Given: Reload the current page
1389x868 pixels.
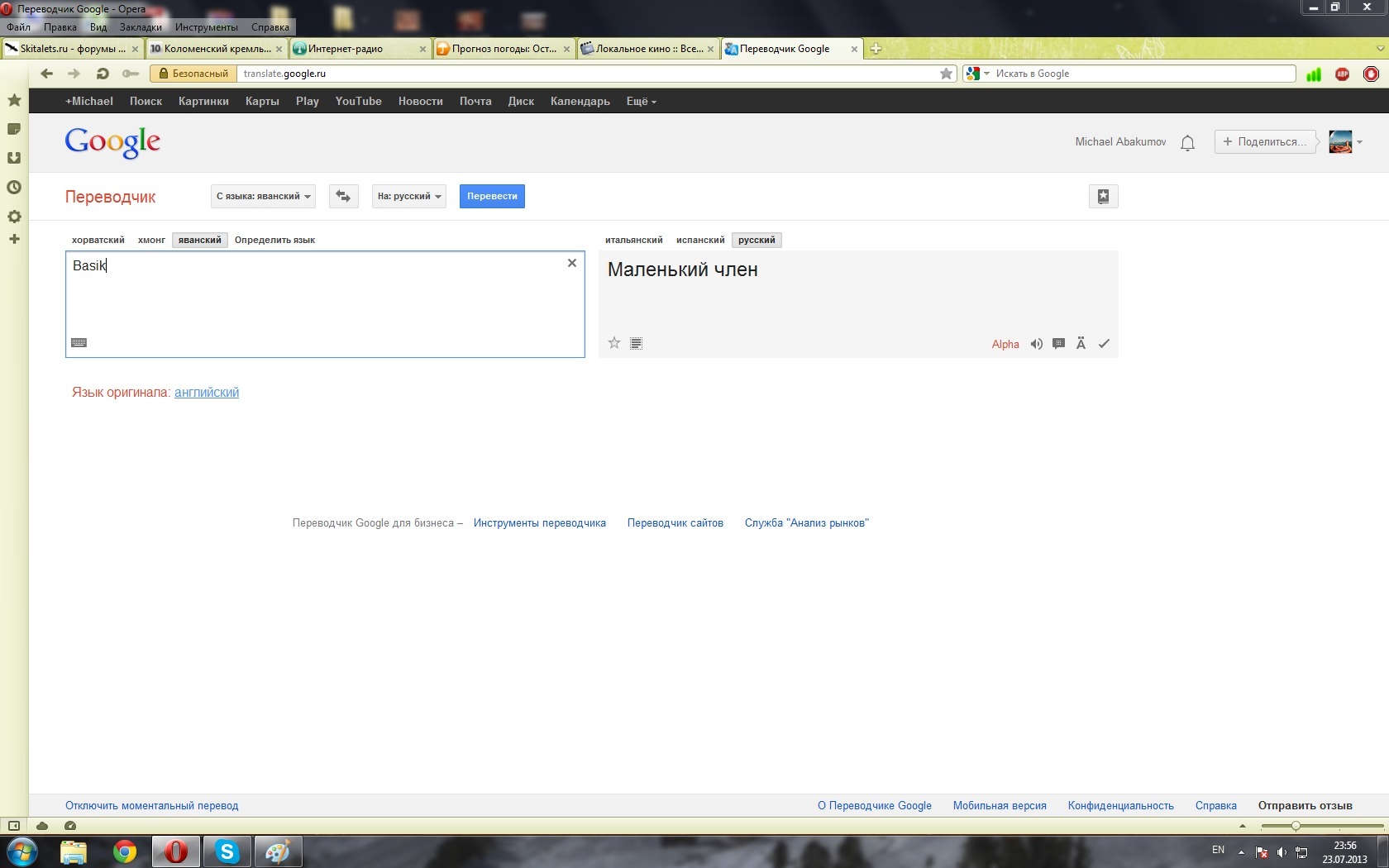Looking at the screenshot, I should tap(103, 74).
